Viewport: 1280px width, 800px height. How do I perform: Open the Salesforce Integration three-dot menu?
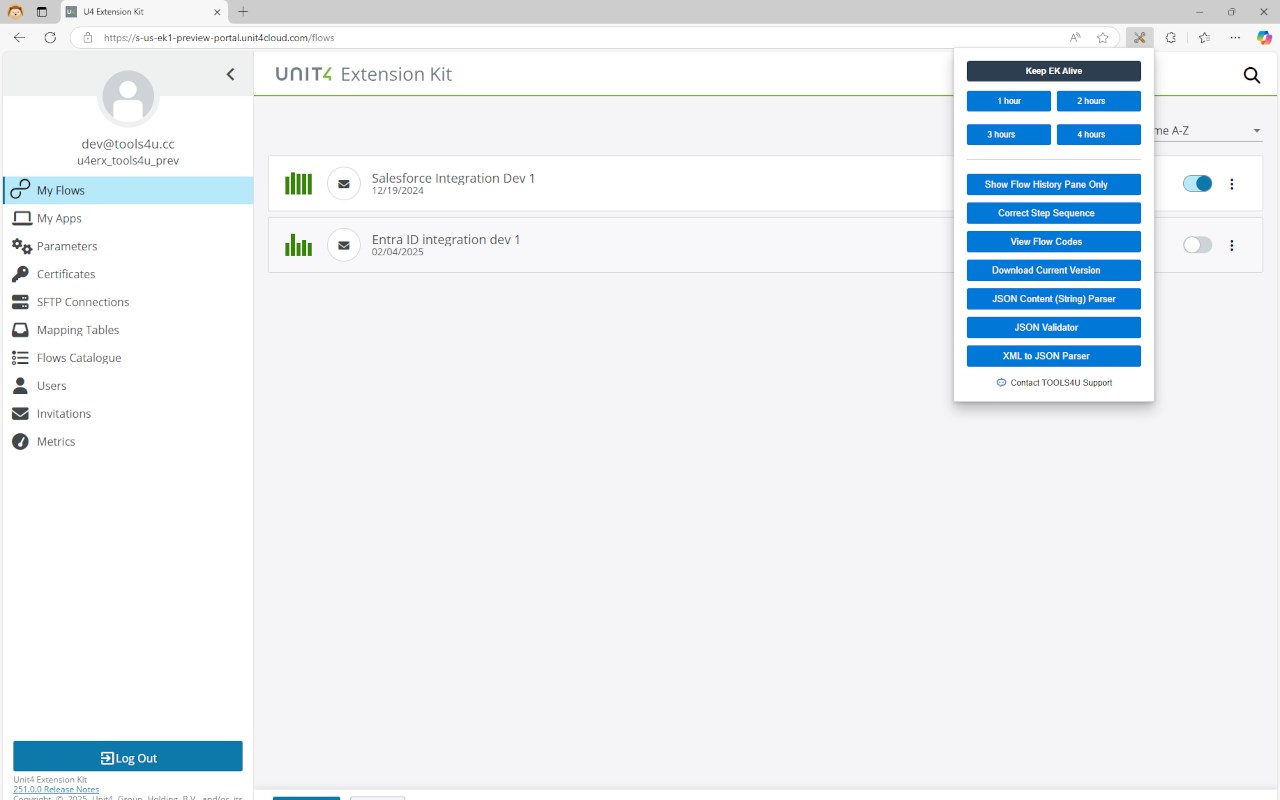[1232, 184]
